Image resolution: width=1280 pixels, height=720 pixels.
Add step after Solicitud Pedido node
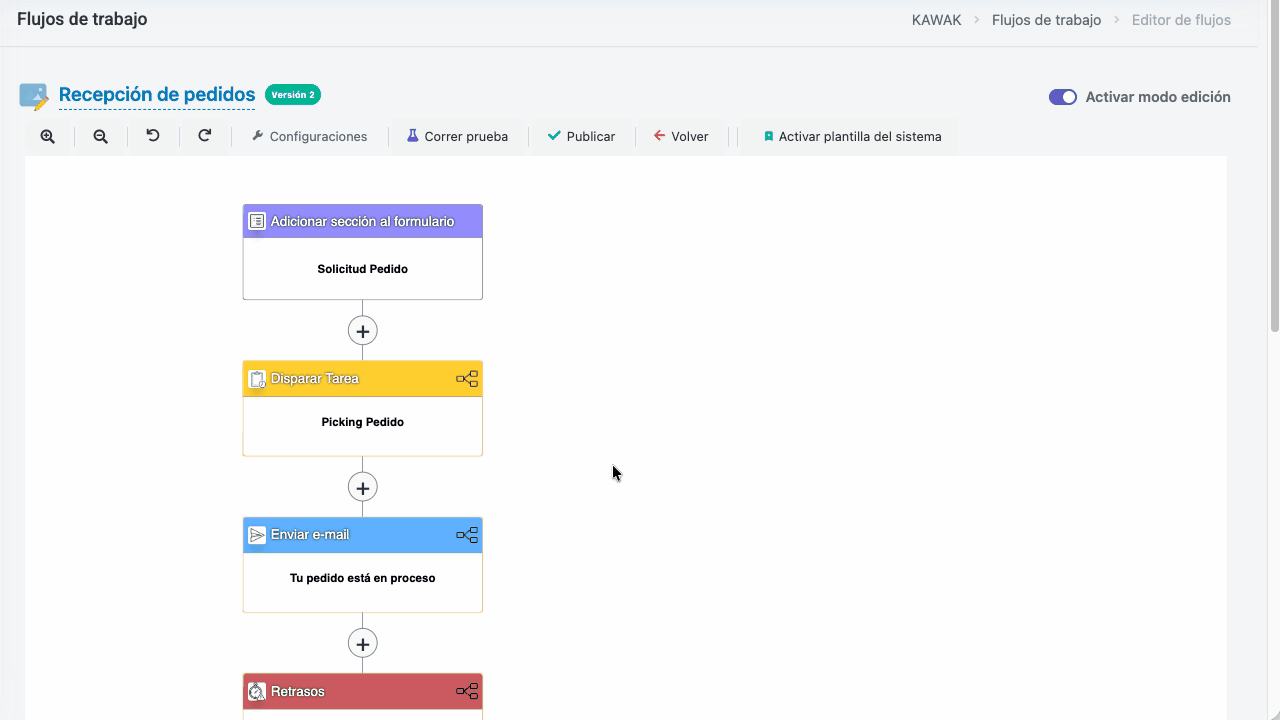click(362, 331)
